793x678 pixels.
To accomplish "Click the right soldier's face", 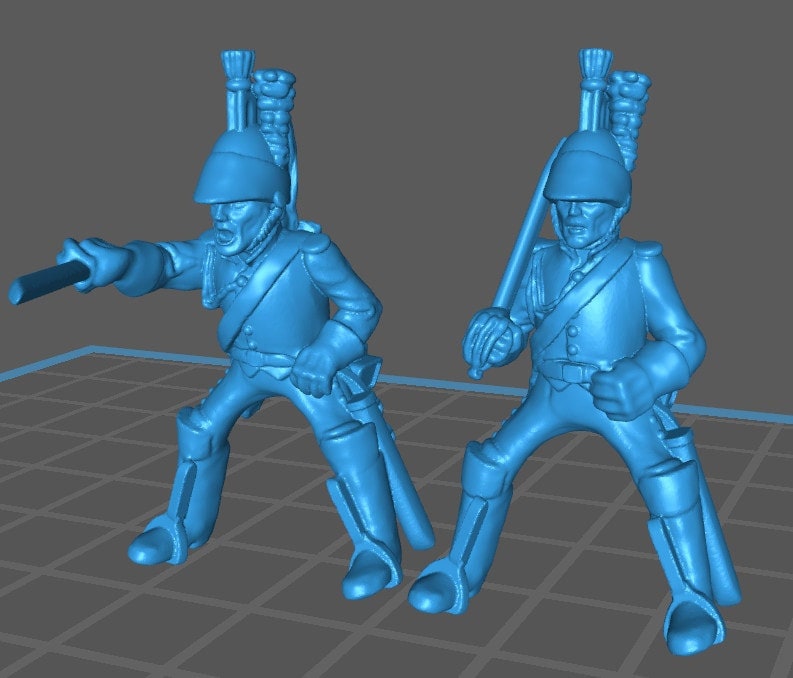I will (x=585, y=223).
